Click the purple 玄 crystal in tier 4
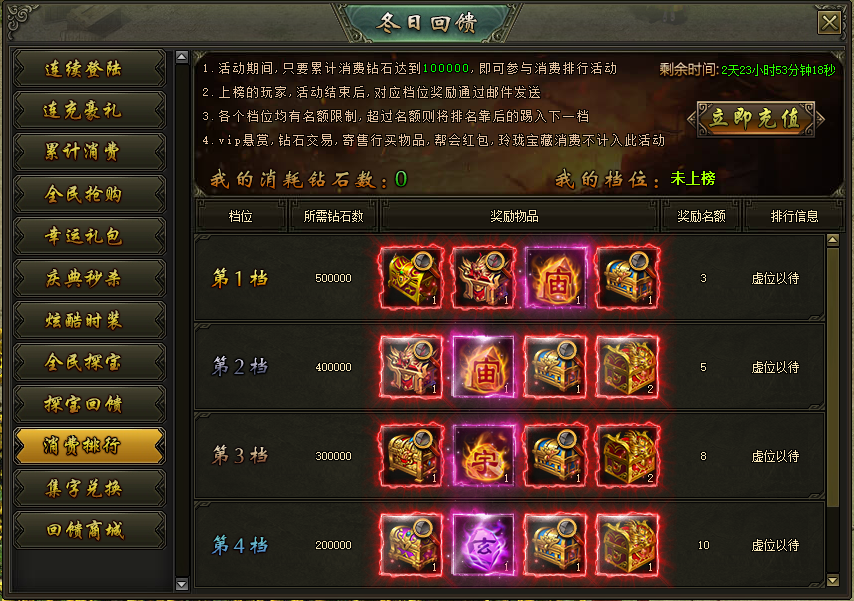854x601 pixels. pyautogui.click(x=484, y=544)
